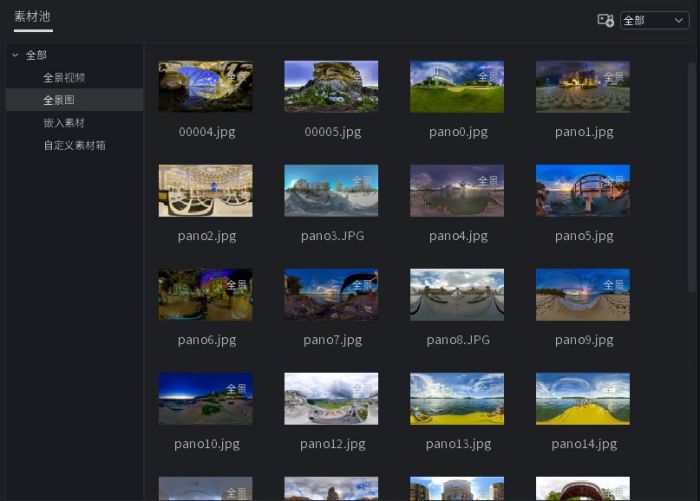
Task: Select the 全景视频 category
Action: point(64,78)
